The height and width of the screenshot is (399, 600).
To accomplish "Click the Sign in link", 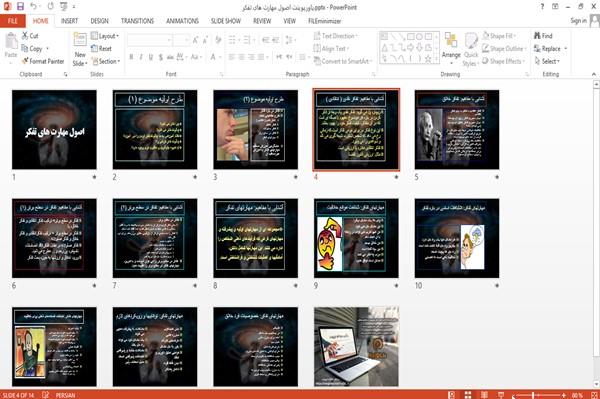I will (578, 21).
